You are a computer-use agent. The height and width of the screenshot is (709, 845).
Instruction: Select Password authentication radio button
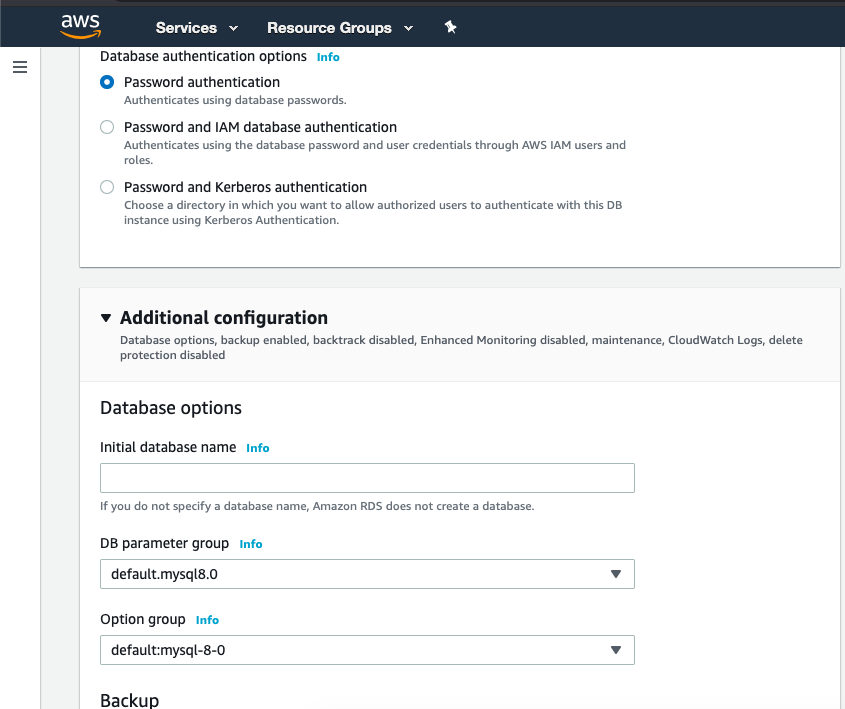pos(107,82)
